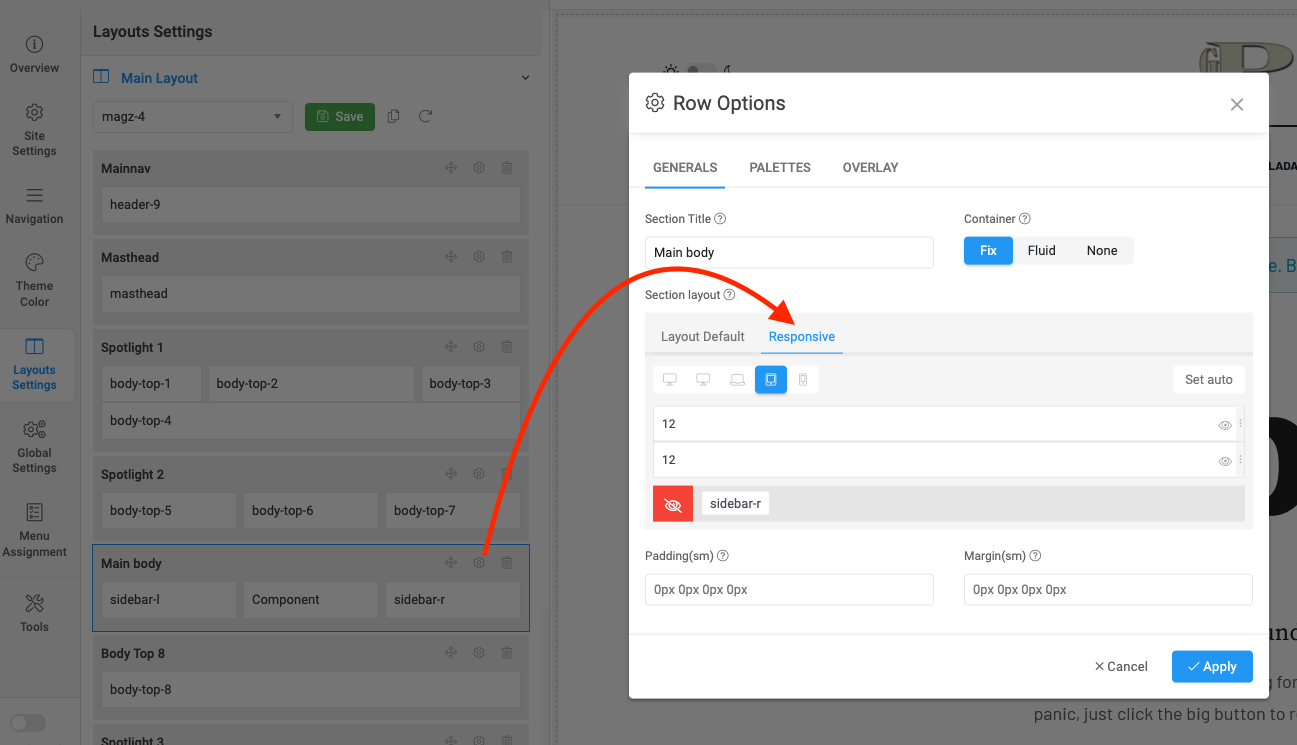Screen dimensions: 1297x745
Task: Click the Margin(sm) input field
Action: (x=1108, y=590)
